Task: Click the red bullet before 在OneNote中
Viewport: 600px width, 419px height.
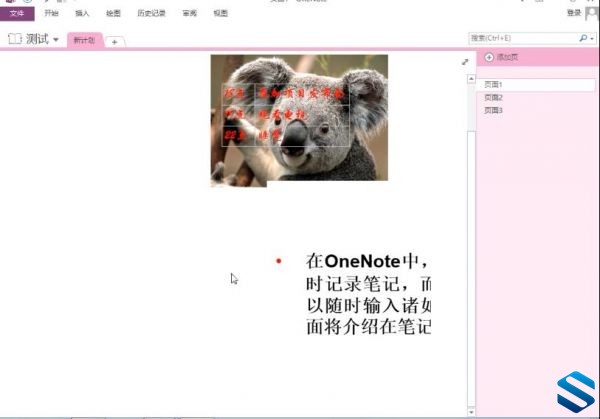Action: tap(279, 261)
